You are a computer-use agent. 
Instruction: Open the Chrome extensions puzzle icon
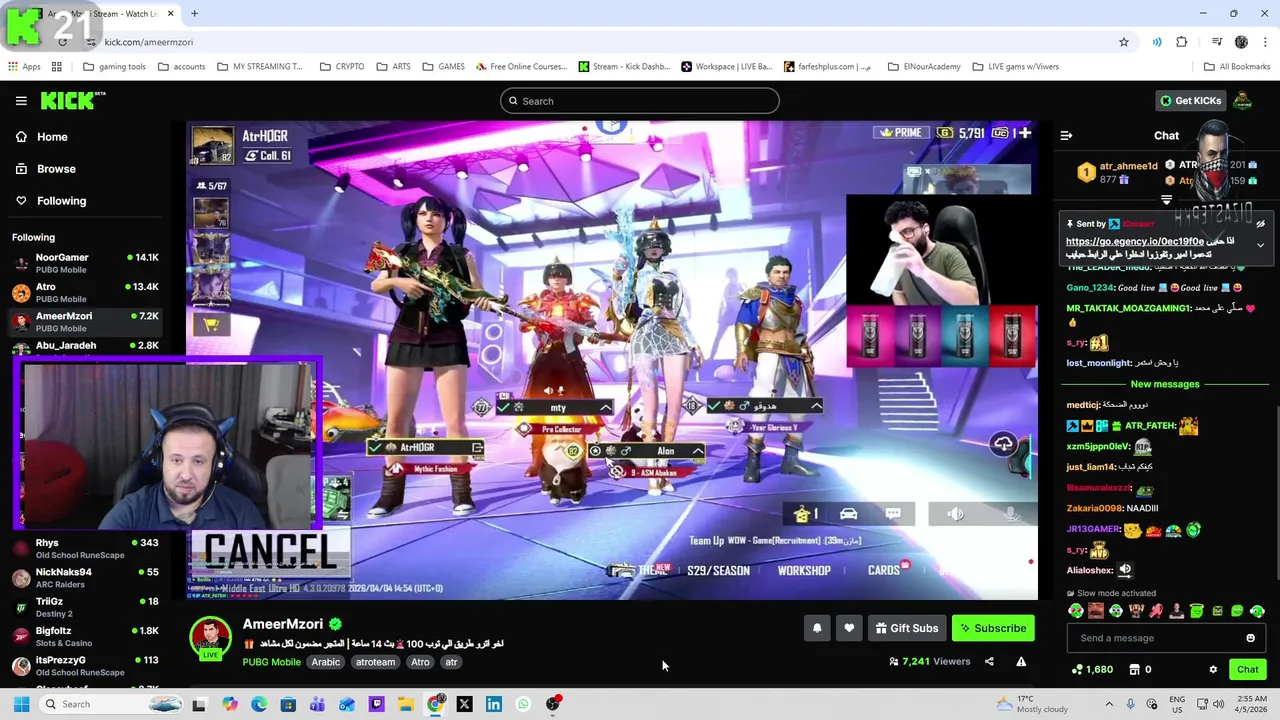click(x=1182, y=42)
